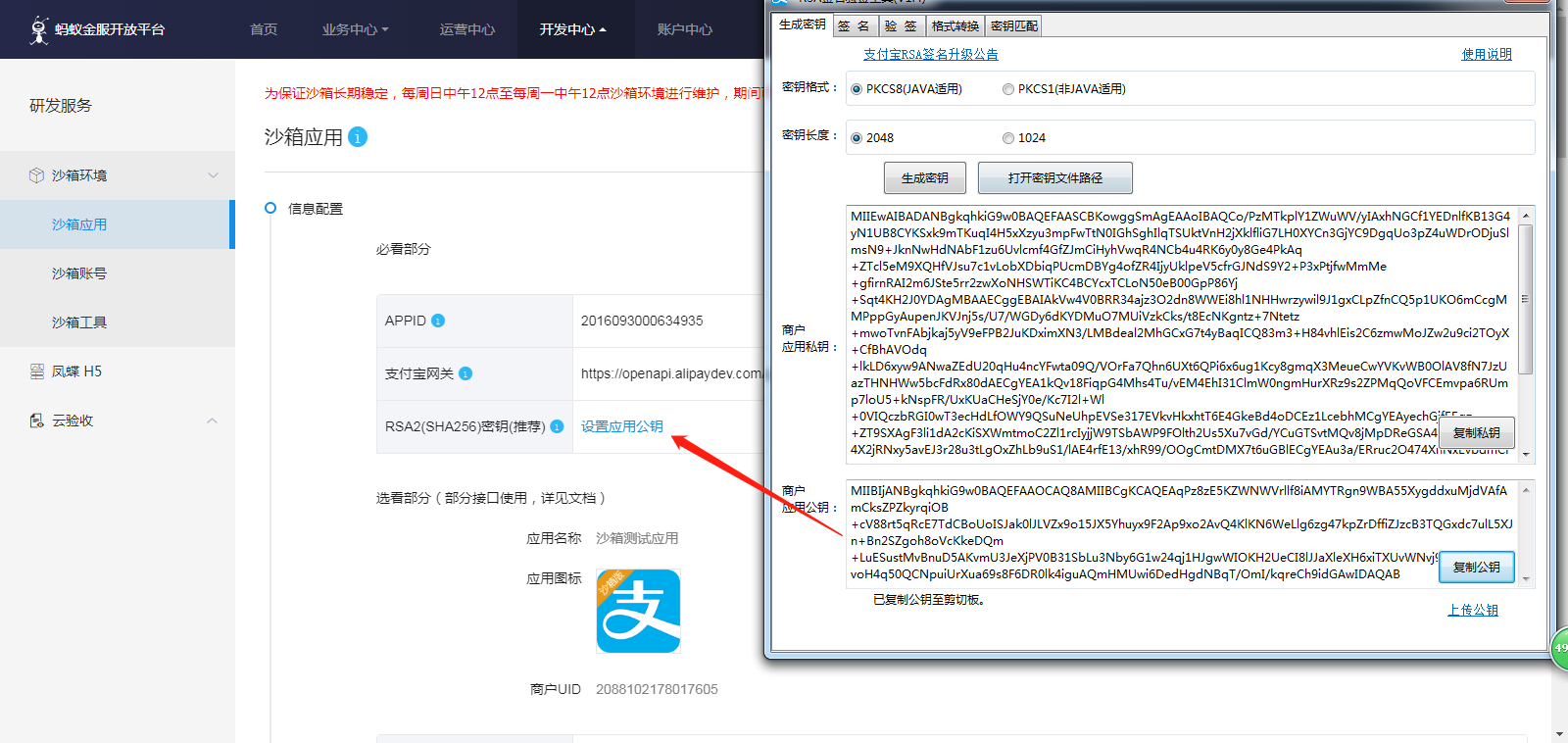
Task: Switch to the 格式转换 tab
Action: pos(955,25)
